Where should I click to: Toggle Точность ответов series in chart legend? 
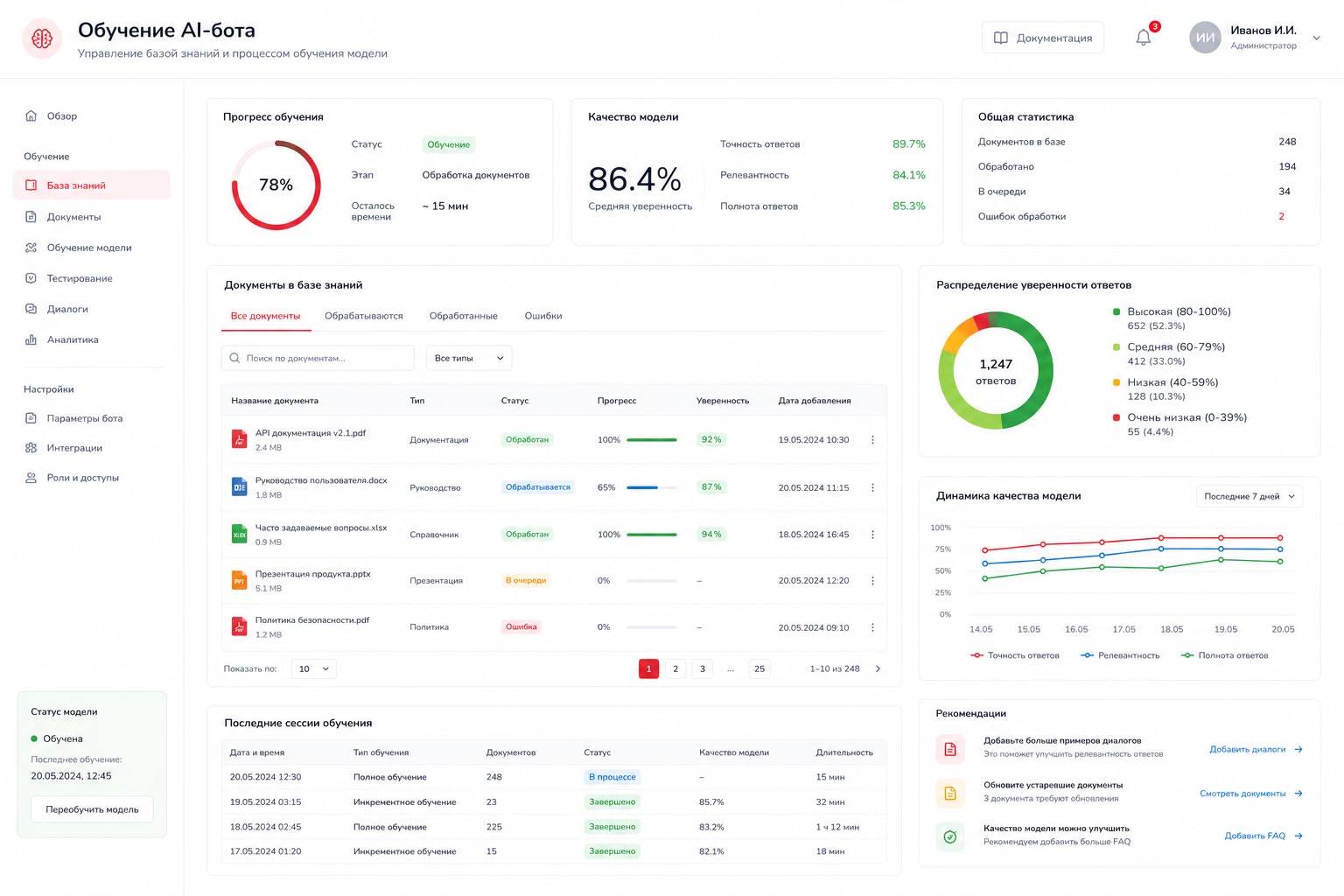[1015, 655]
